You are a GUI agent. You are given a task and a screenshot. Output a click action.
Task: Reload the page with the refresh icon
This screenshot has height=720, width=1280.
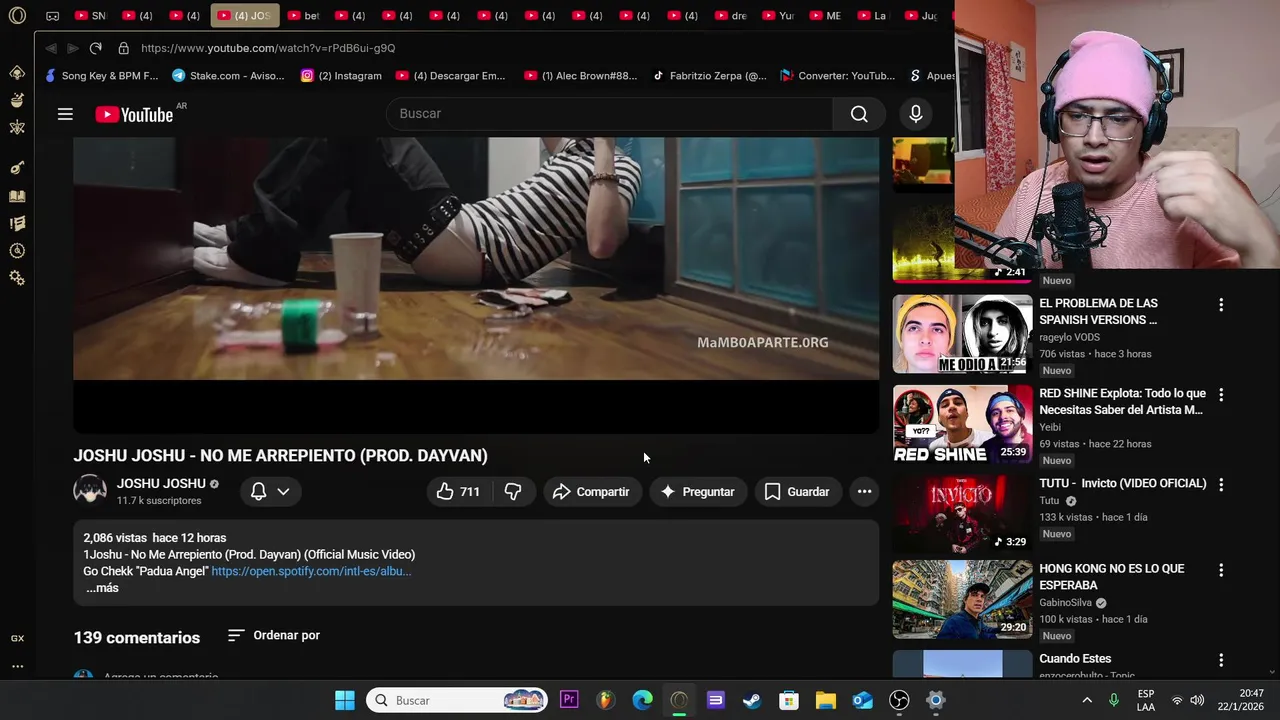[95, 48]
